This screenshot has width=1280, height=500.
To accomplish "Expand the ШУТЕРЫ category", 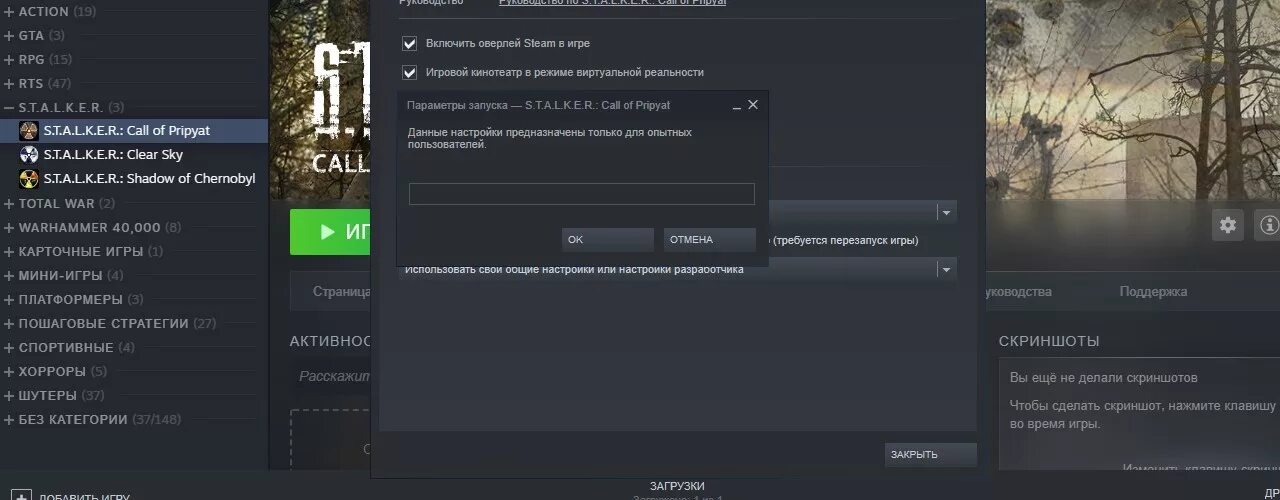I will pos(9,395).
